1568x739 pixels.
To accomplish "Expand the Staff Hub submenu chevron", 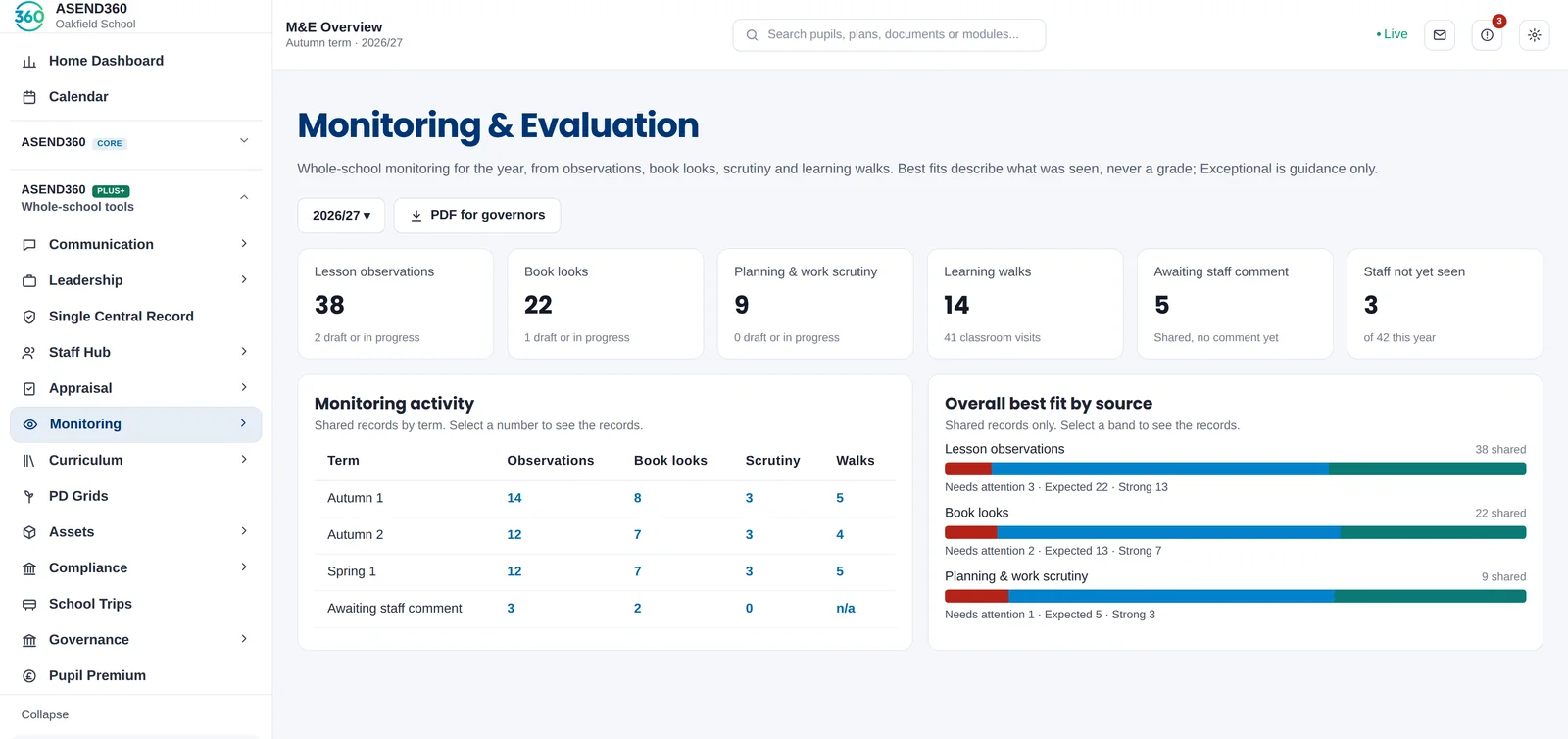I will (244, 352).
